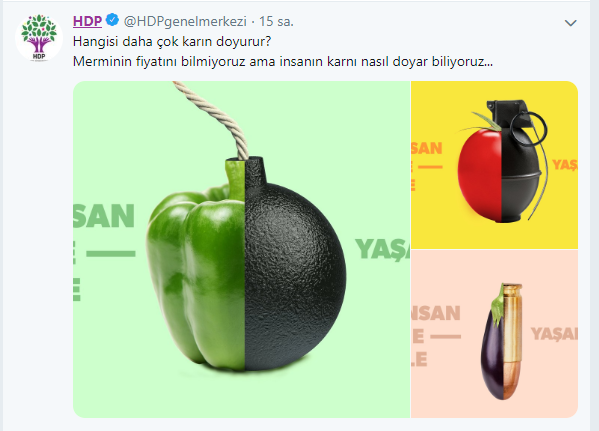Click the tweet line starting with 'Merminin fiyatını'

coord(283,61)
